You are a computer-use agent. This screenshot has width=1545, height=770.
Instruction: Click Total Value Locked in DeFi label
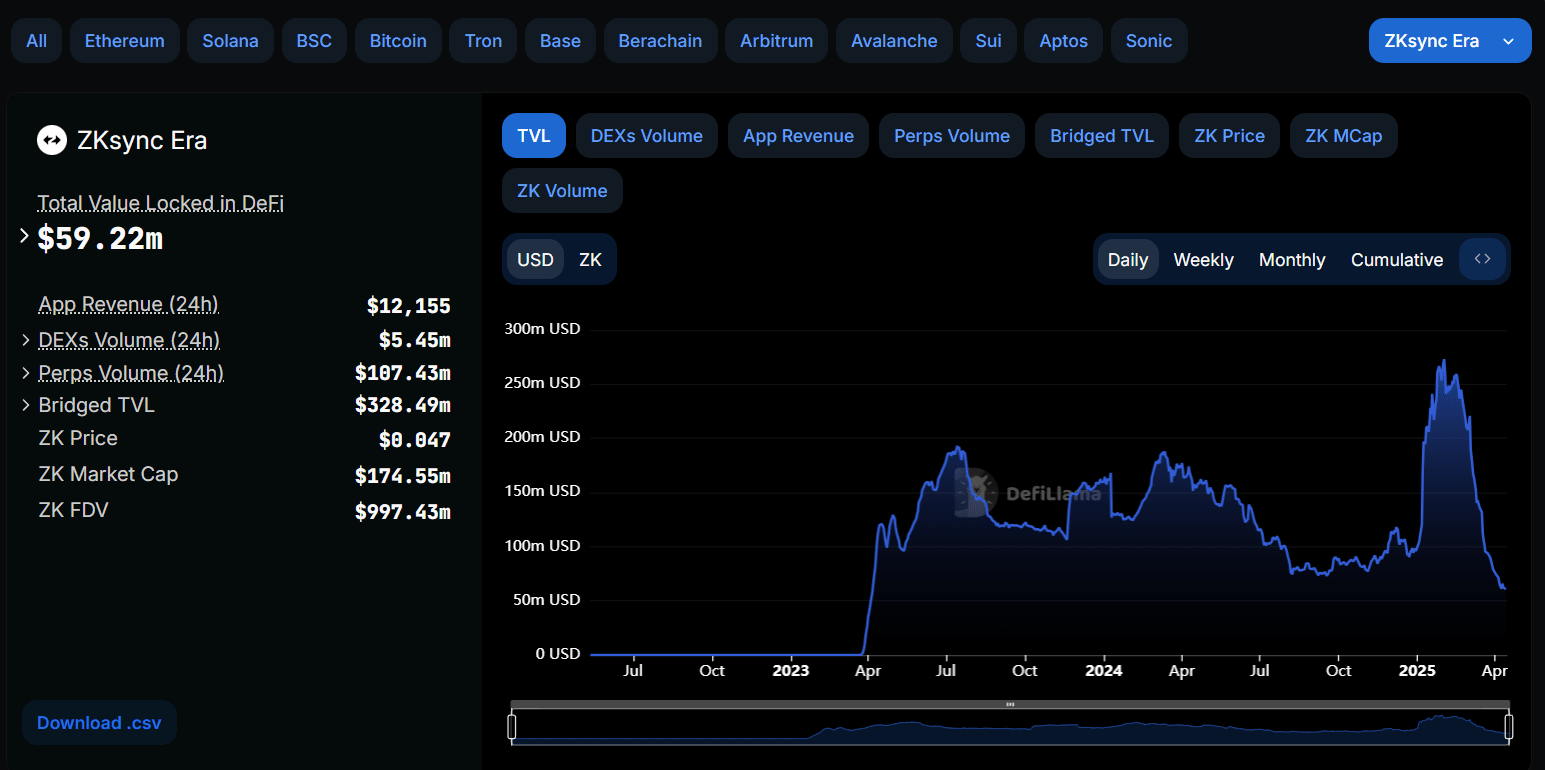[x=161, y=203]
